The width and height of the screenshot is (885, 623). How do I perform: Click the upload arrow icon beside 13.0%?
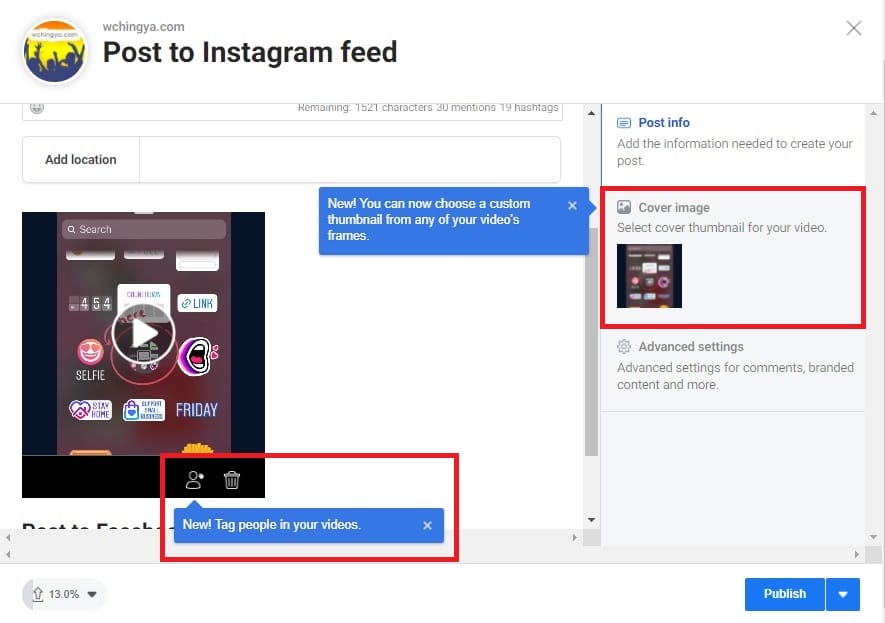[x=38, y=594]
